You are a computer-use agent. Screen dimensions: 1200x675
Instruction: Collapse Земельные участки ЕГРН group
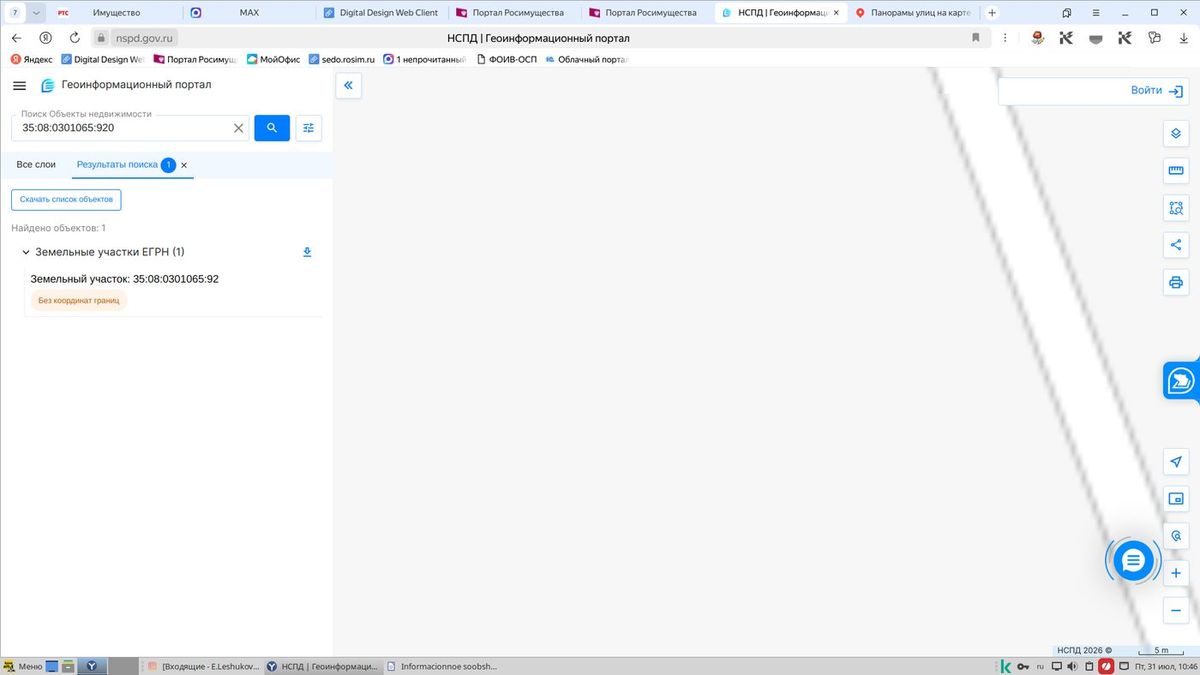coord(26,252)
